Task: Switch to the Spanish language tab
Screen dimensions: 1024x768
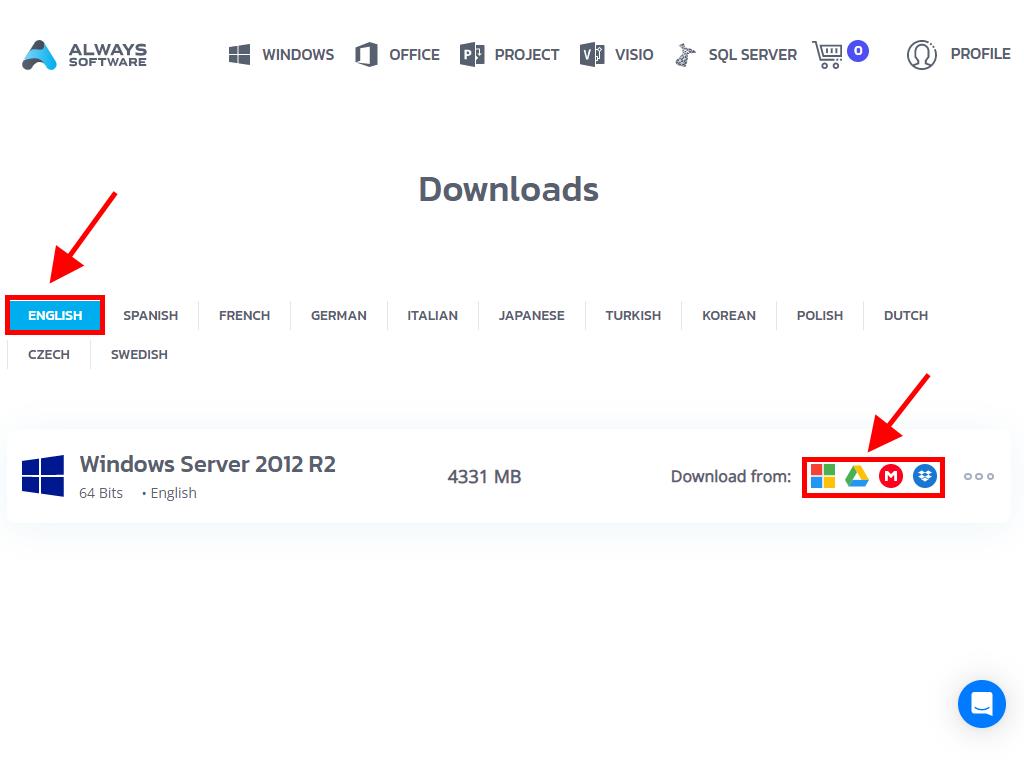Action: [x=150, y=315]
